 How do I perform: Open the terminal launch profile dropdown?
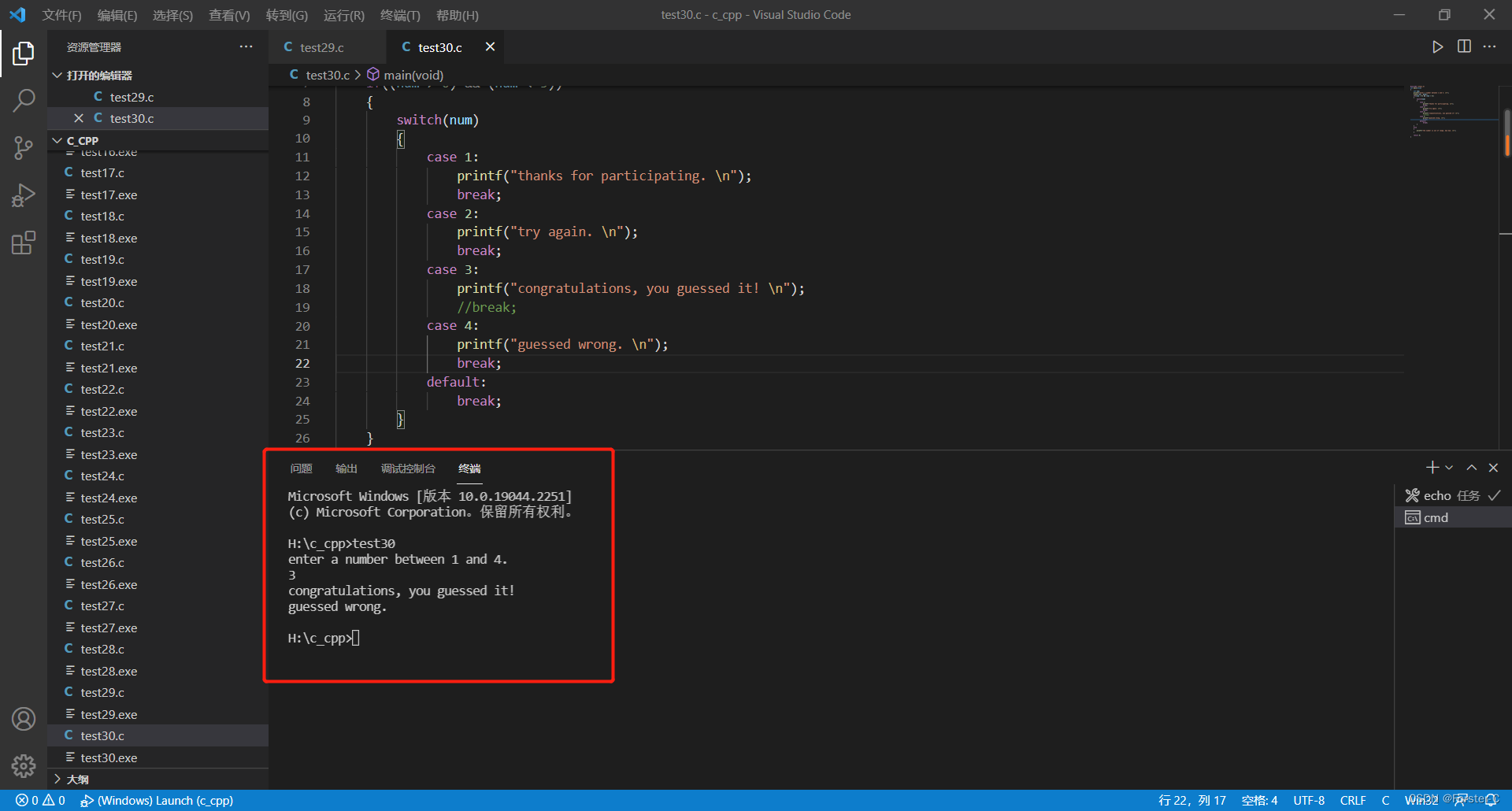[x=1449, y=468]
